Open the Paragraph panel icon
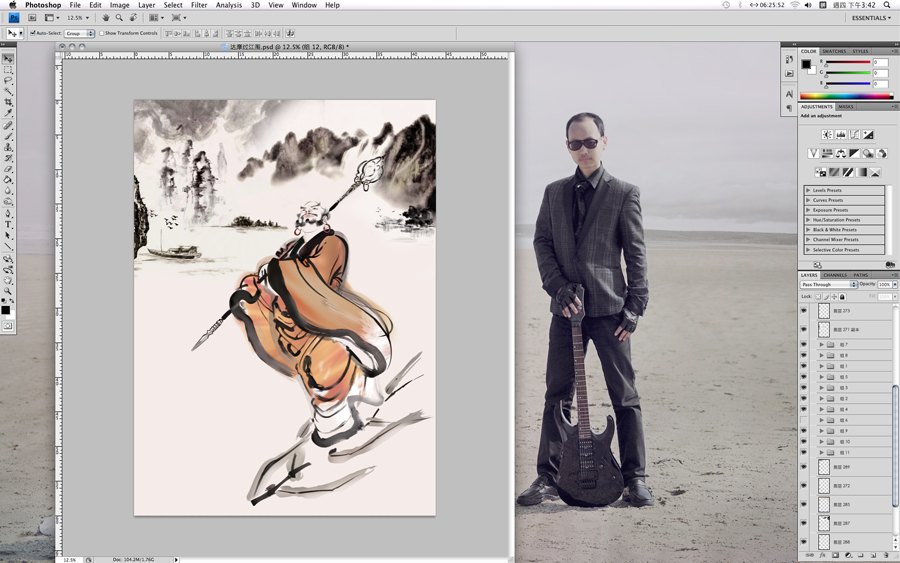Viewport: 900px width, 563px height. point(789,108)
